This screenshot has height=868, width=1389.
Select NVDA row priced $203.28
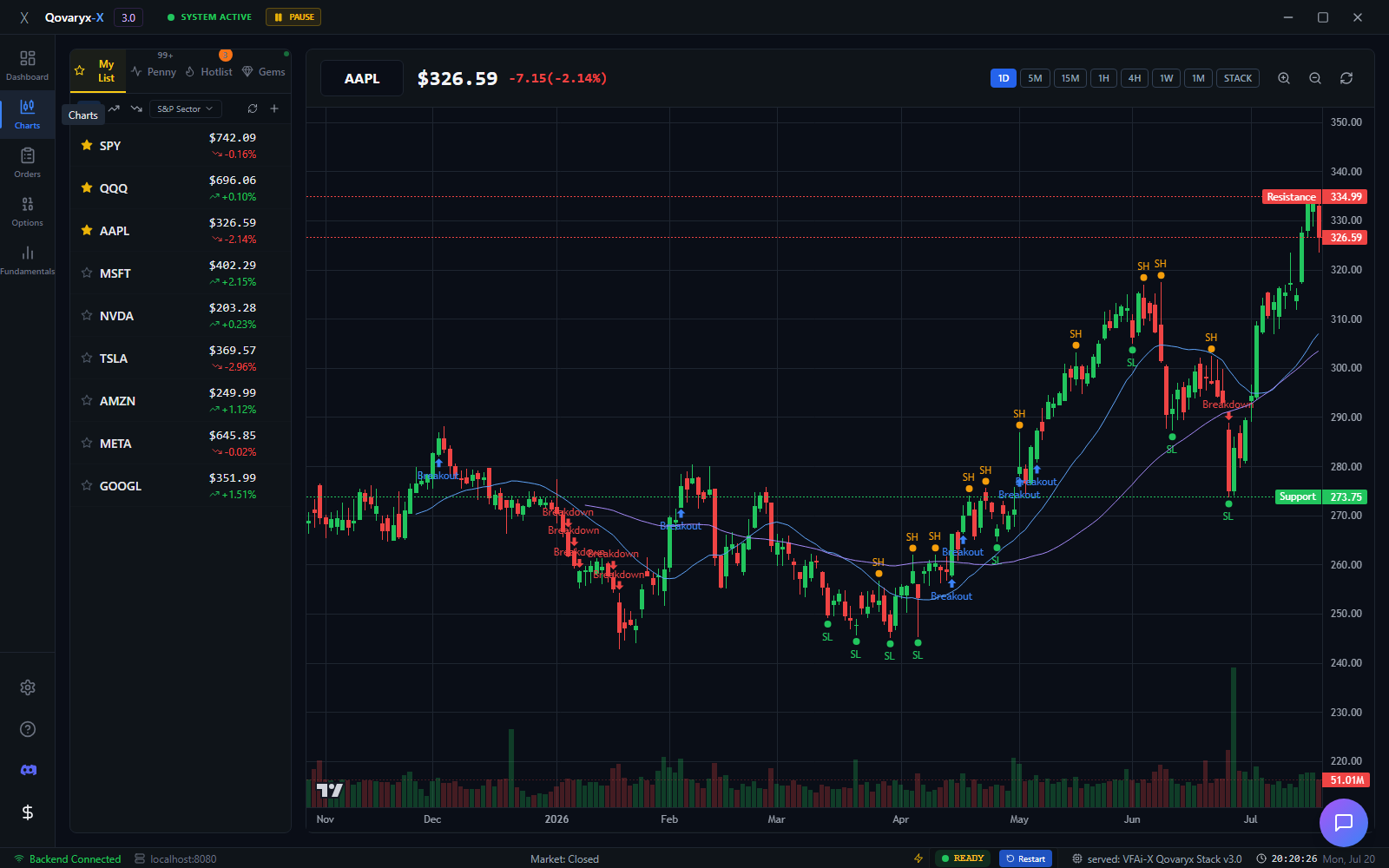point(181,316)
